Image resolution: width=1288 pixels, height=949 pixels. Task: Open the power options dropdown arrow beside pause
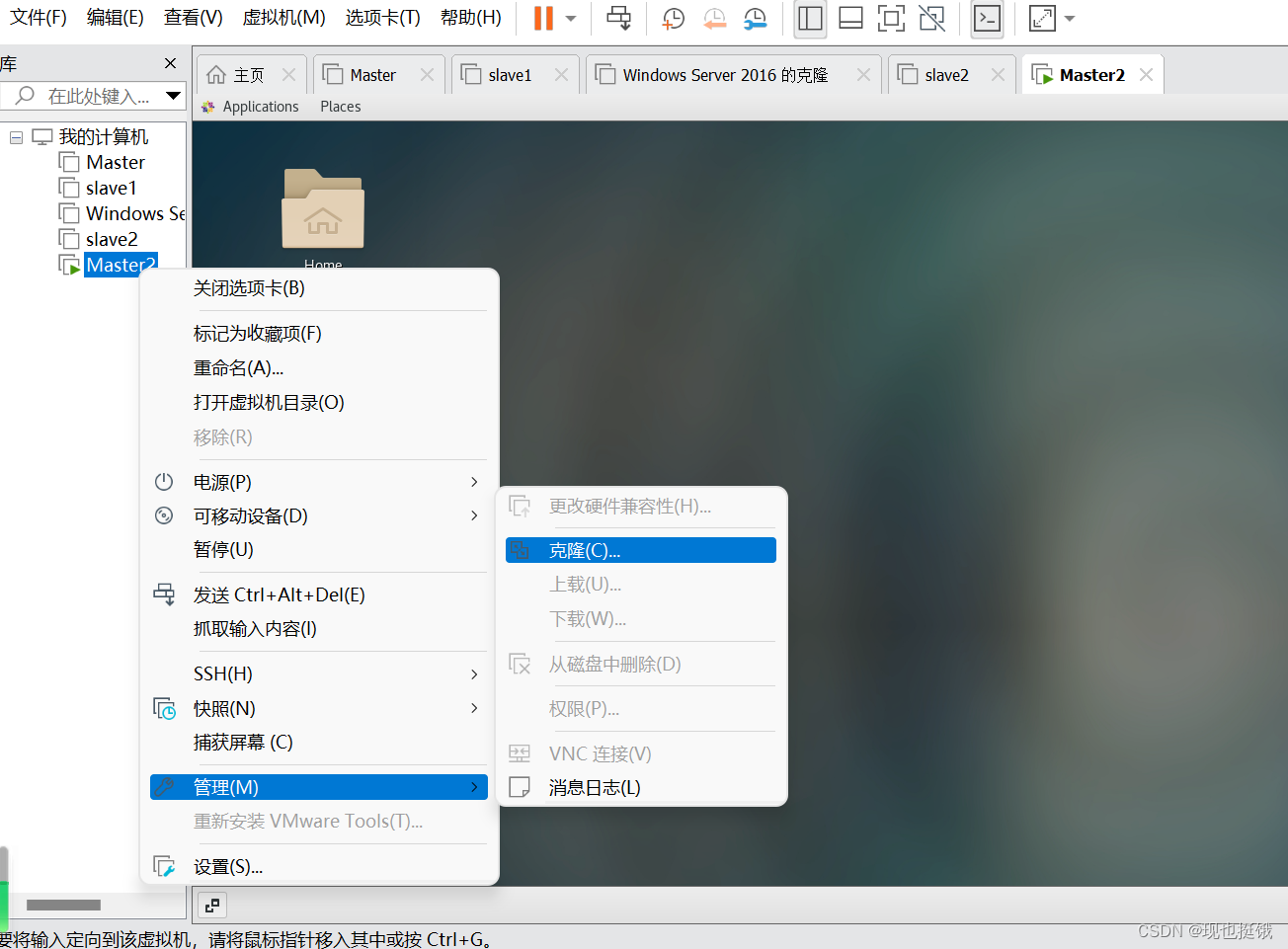coord(571,18)
